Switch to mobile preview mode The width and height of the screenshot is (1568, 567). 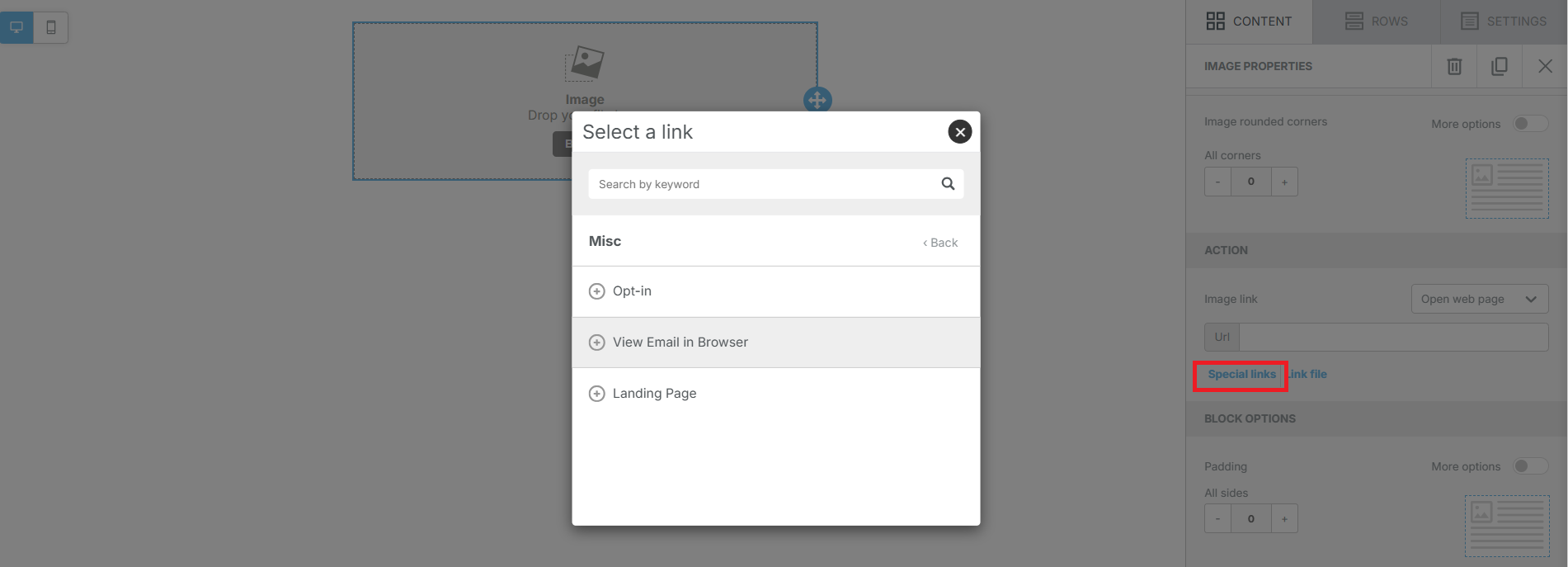51,27
